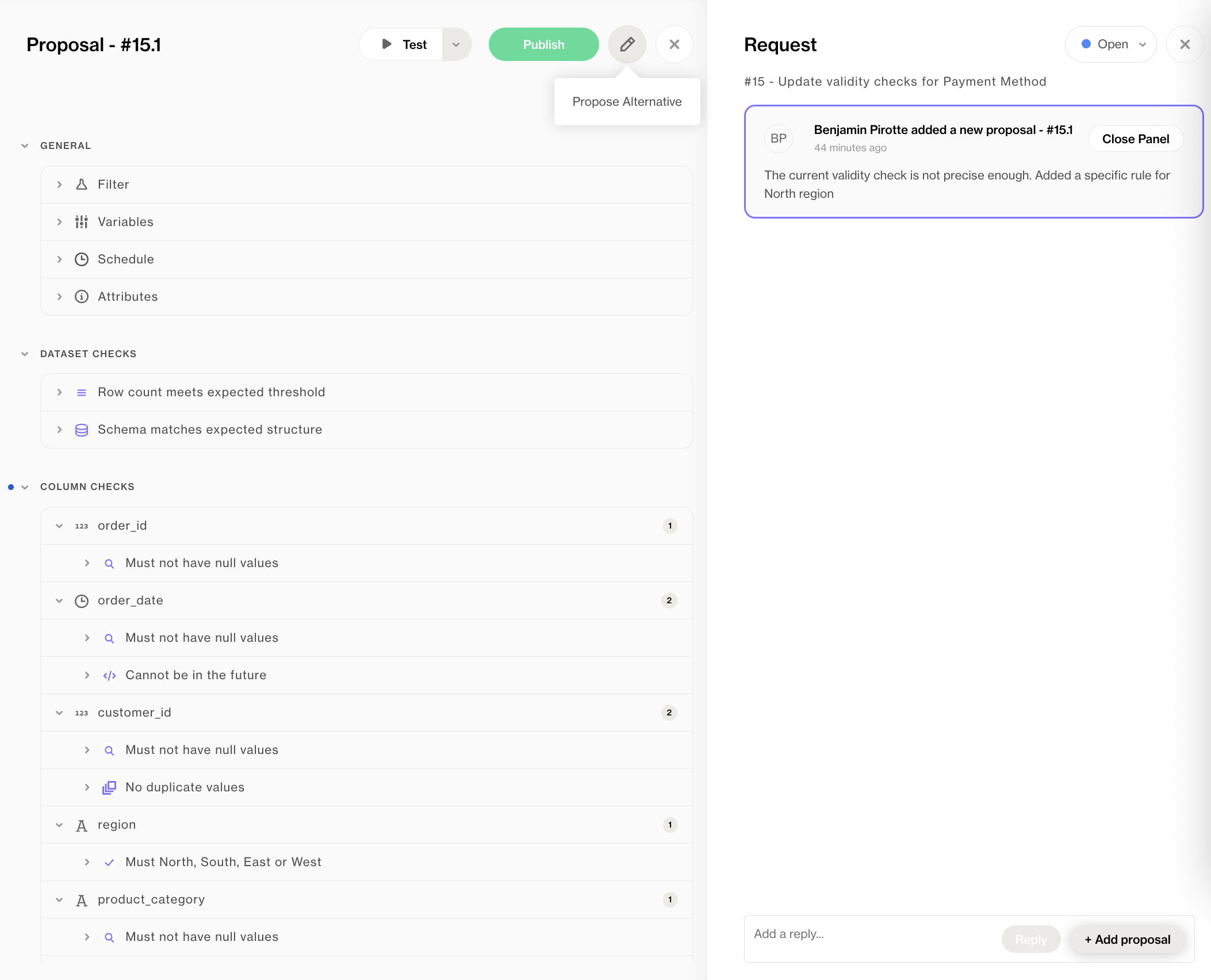Click the Cannot be in the future code icon
Viewport: 1211px width, 980px height.
tap(109, 675)
